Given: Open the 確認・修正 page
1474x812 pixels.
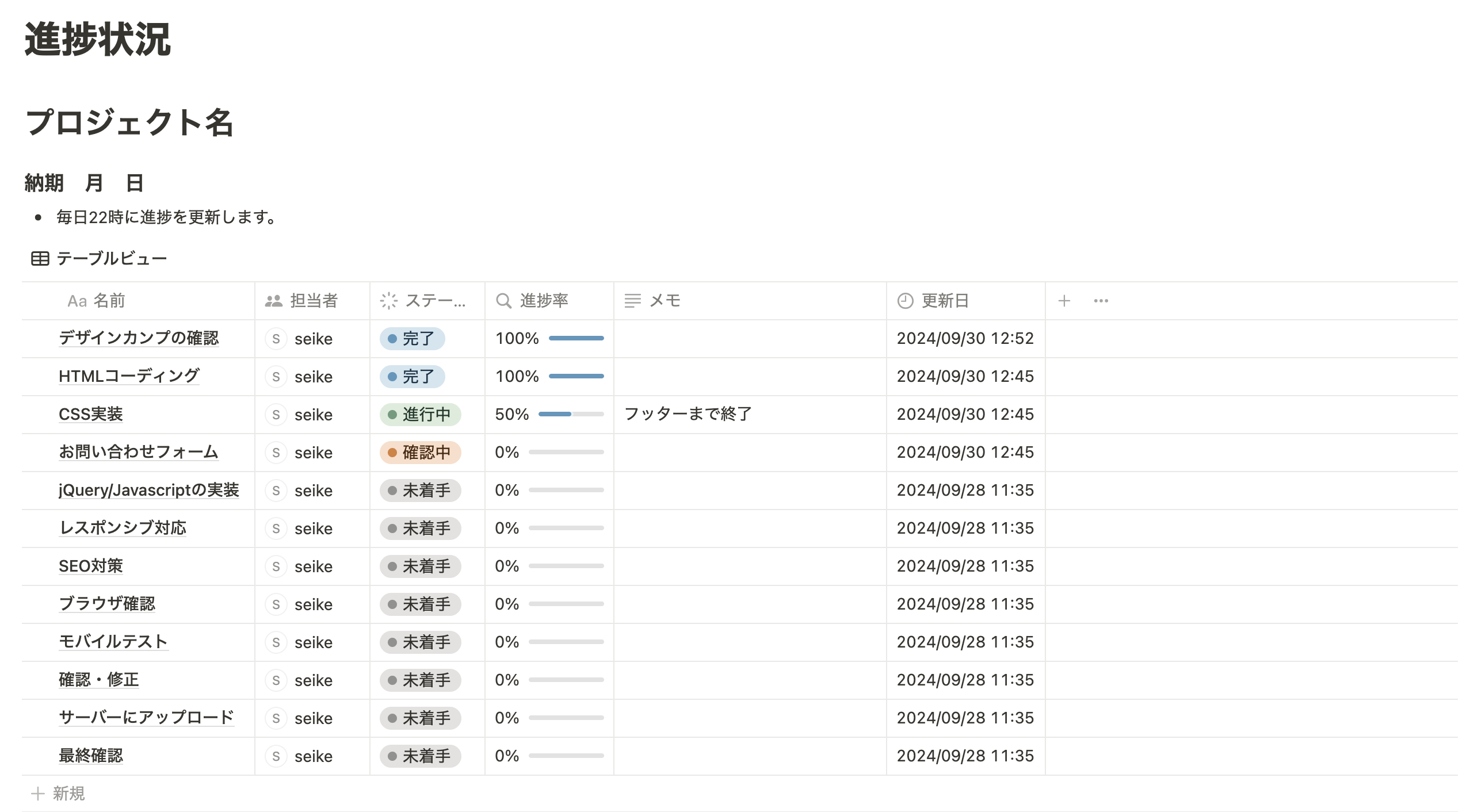Looking at the screenshot, I should [x=99, y=679].
